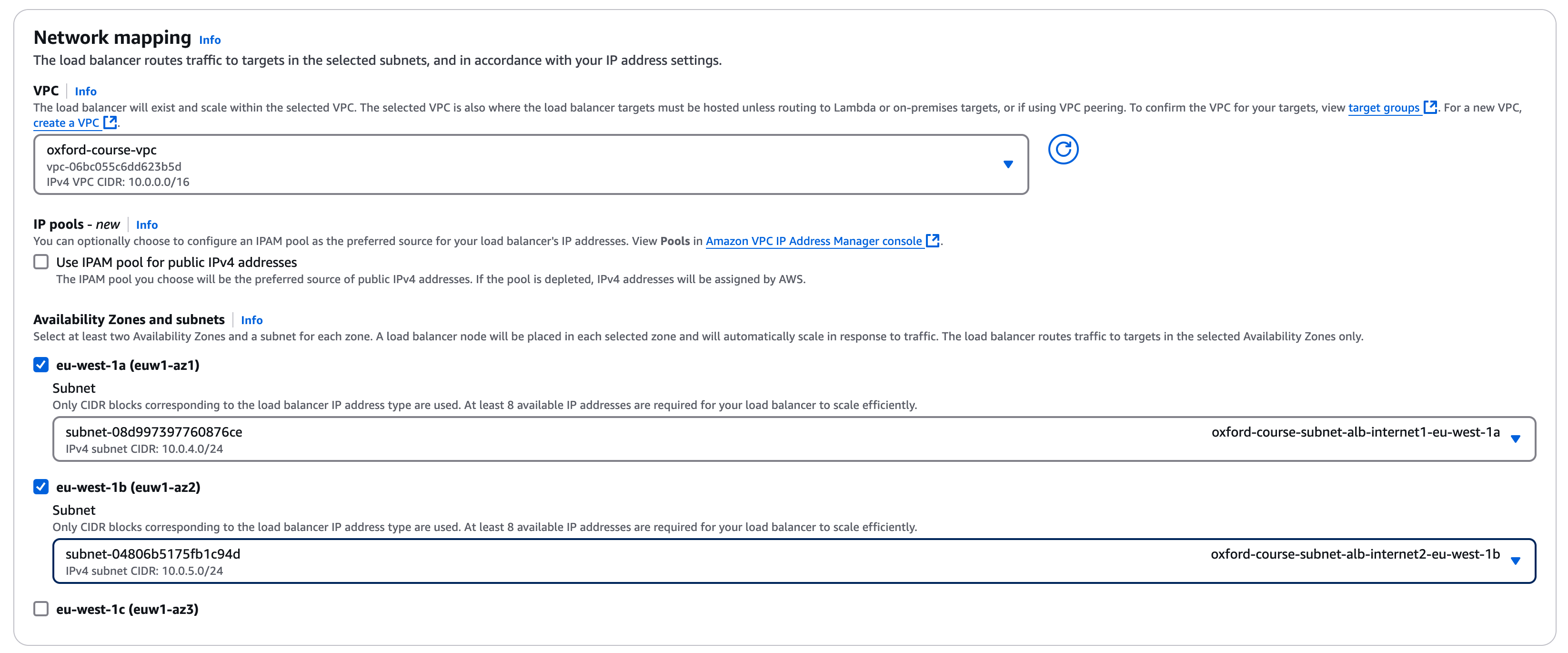Open Info link next to Network mapping
This screenshot has width=1568, height=653.
click(x=210, y=40)
